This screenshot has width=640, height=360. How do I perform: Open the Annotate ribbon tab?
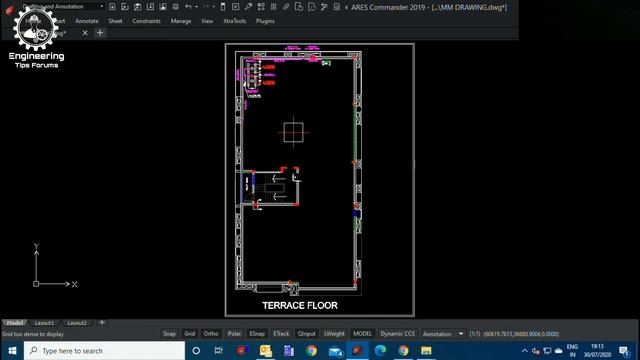[x=87, y=21]
